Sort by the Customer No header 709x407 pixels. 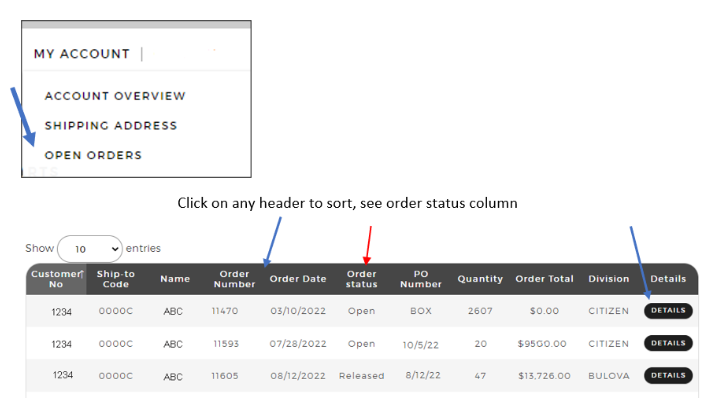pos(56,279)
